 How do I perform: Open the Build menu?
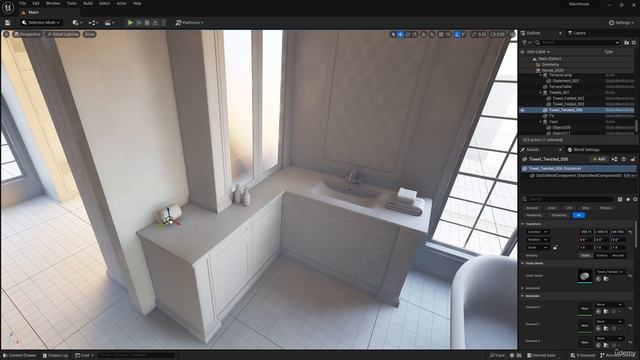click(x=88, y=3)
